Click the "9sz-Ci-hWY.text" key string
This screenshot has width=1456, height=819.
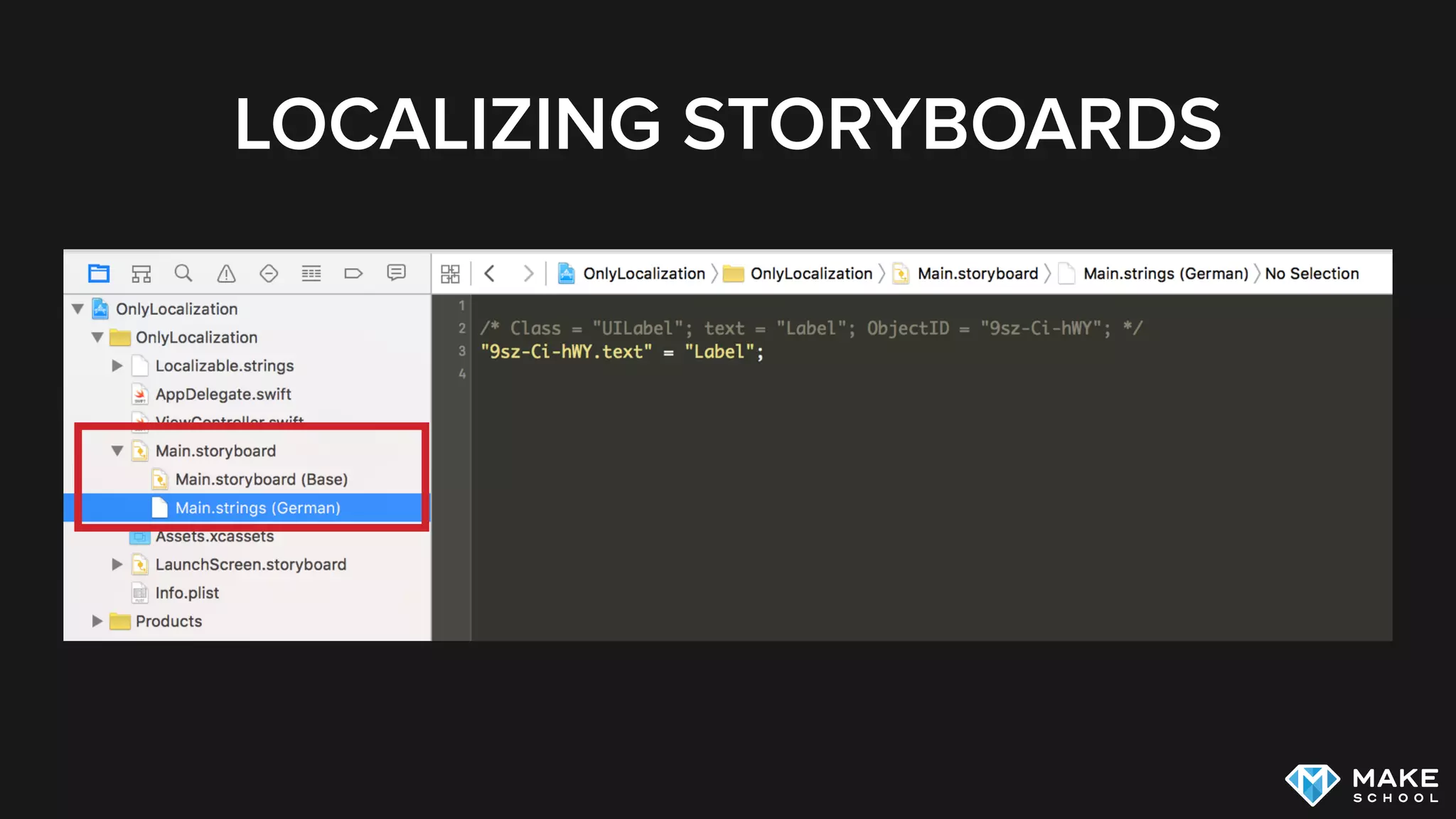click(x=566, y=352)
